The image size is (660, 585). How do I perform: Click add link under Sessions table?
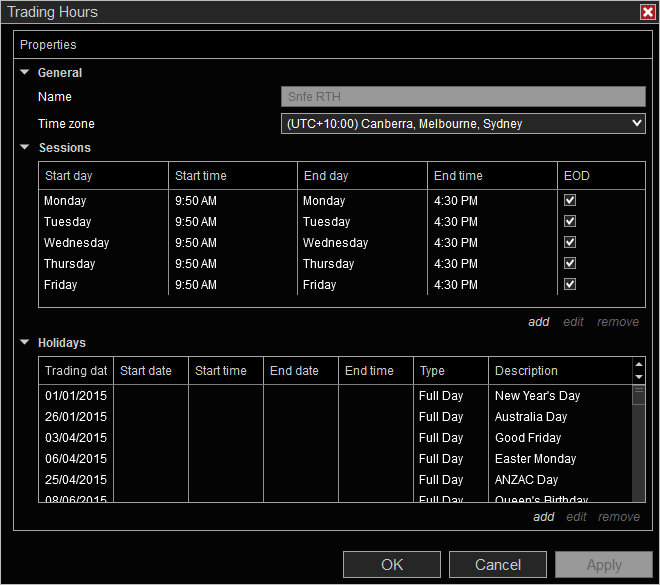pyautogui.click(x=539, y=322)
